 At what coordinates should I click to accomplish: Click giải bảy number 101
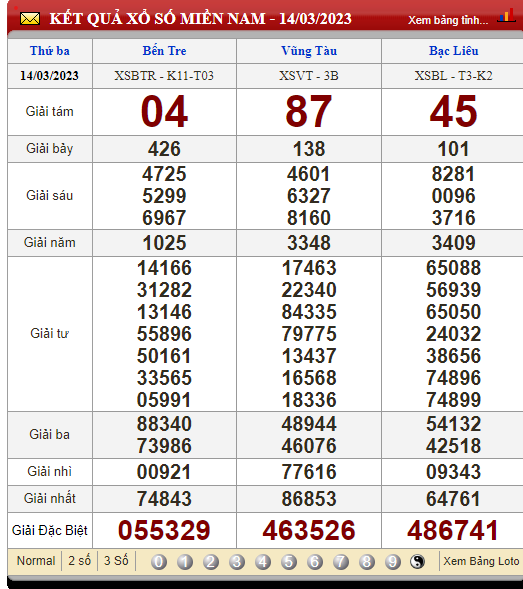453,149
